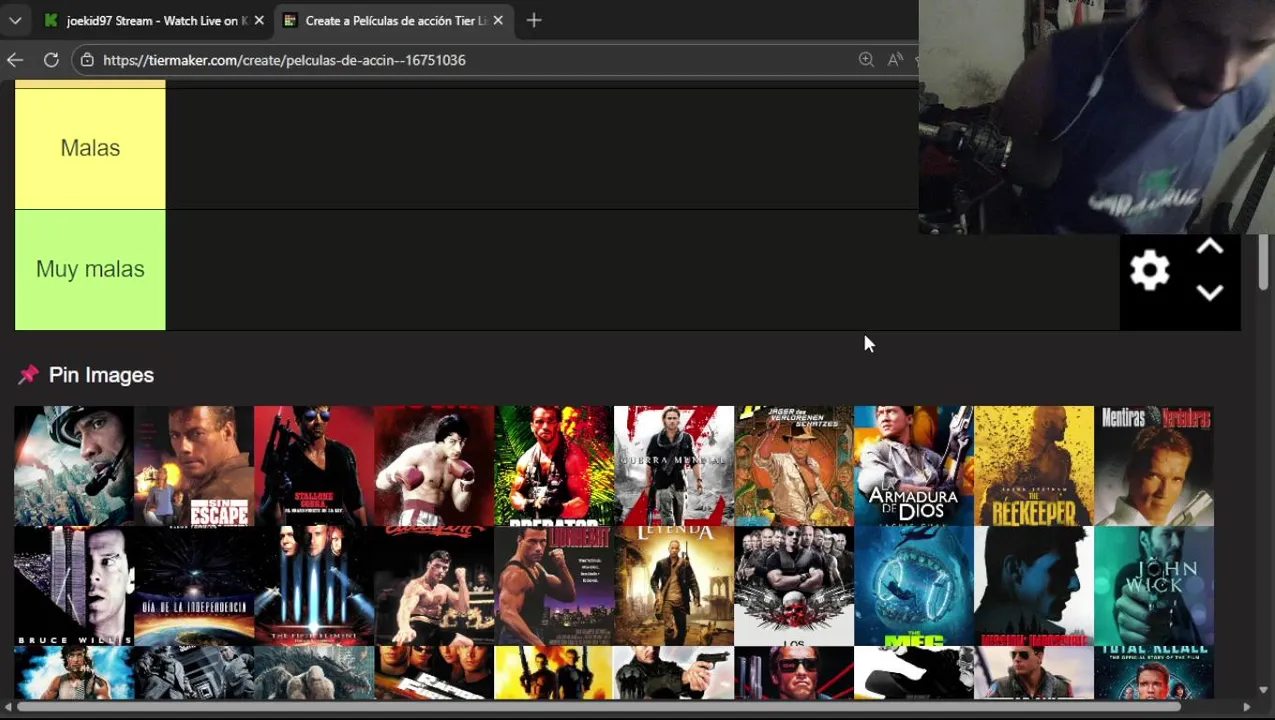The height and width of the screenshot is (720, 1275).
Task: Click the browser back arrow
Action: point(15,60)
